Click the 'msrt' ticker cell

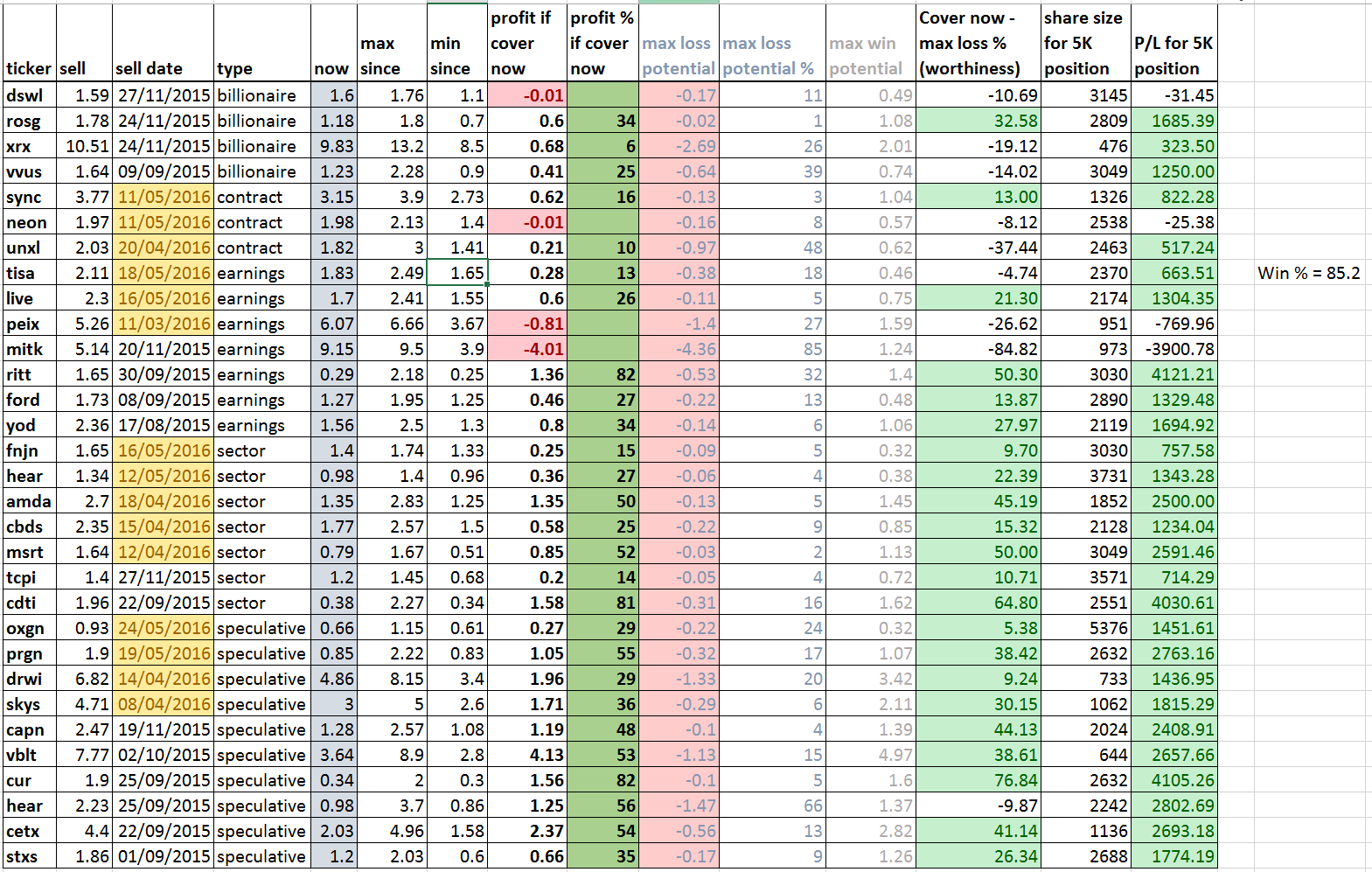pyautogui.click(x=30, y=552)
